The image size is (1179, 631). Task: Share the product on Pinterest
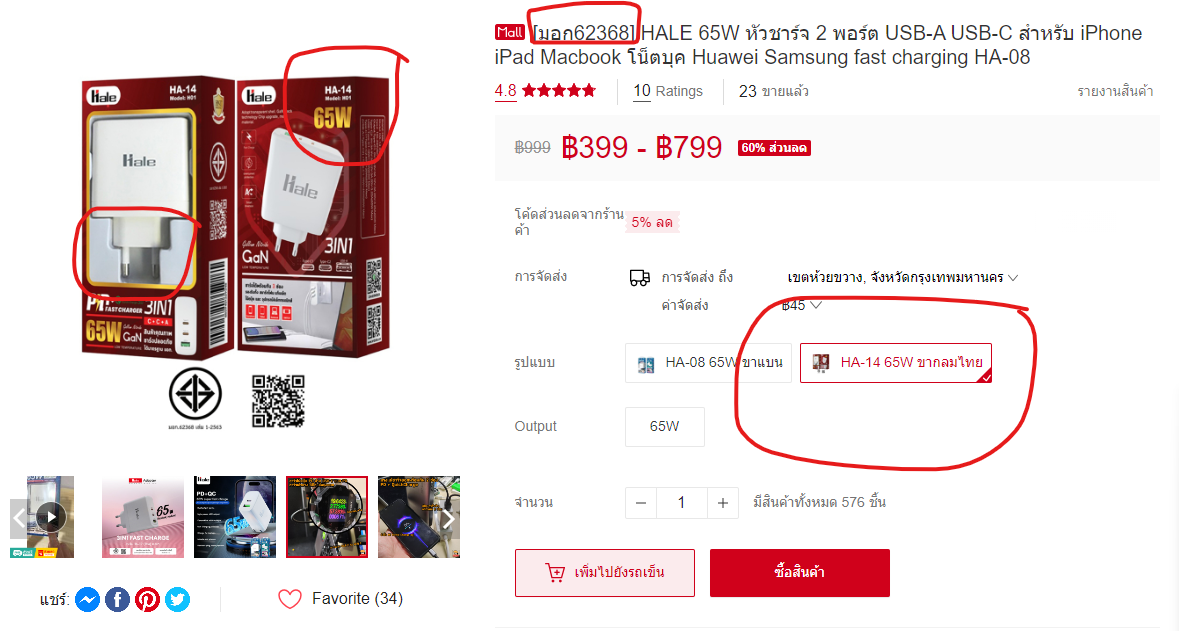coord(147,599)
